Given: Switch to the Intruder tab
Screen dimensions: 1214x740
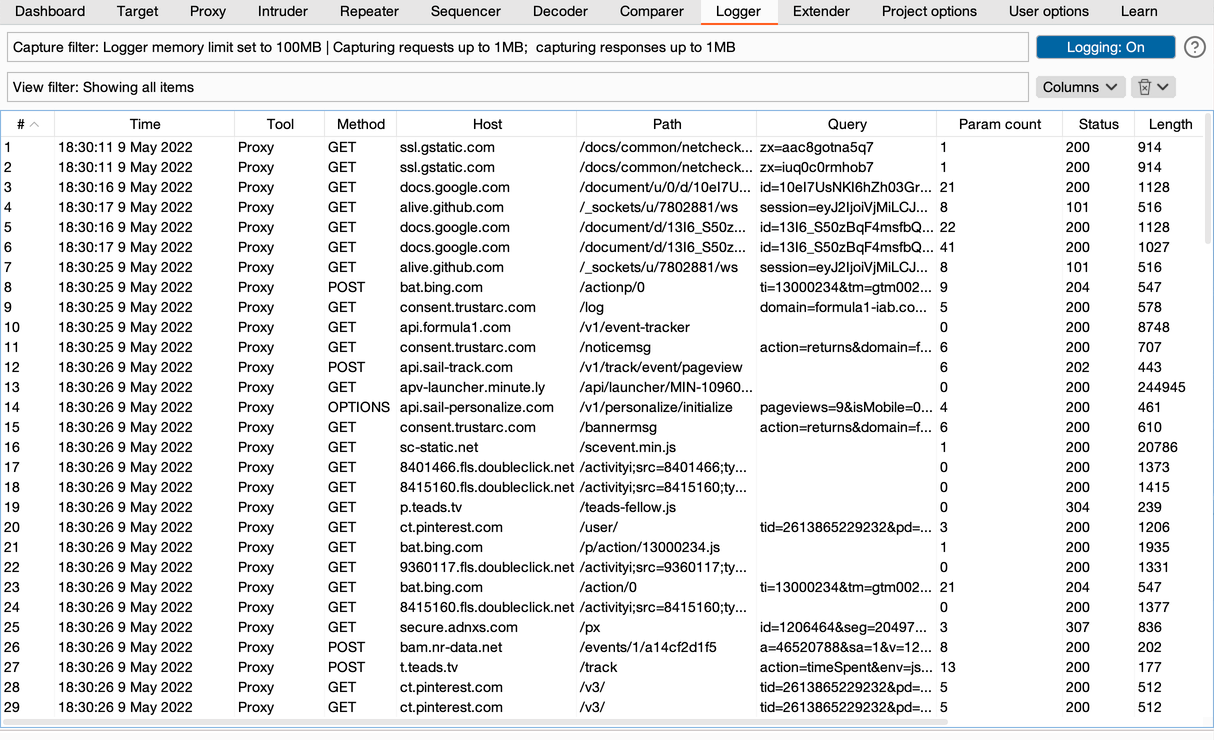Looking at the screenshot, I should pos(283,12).
